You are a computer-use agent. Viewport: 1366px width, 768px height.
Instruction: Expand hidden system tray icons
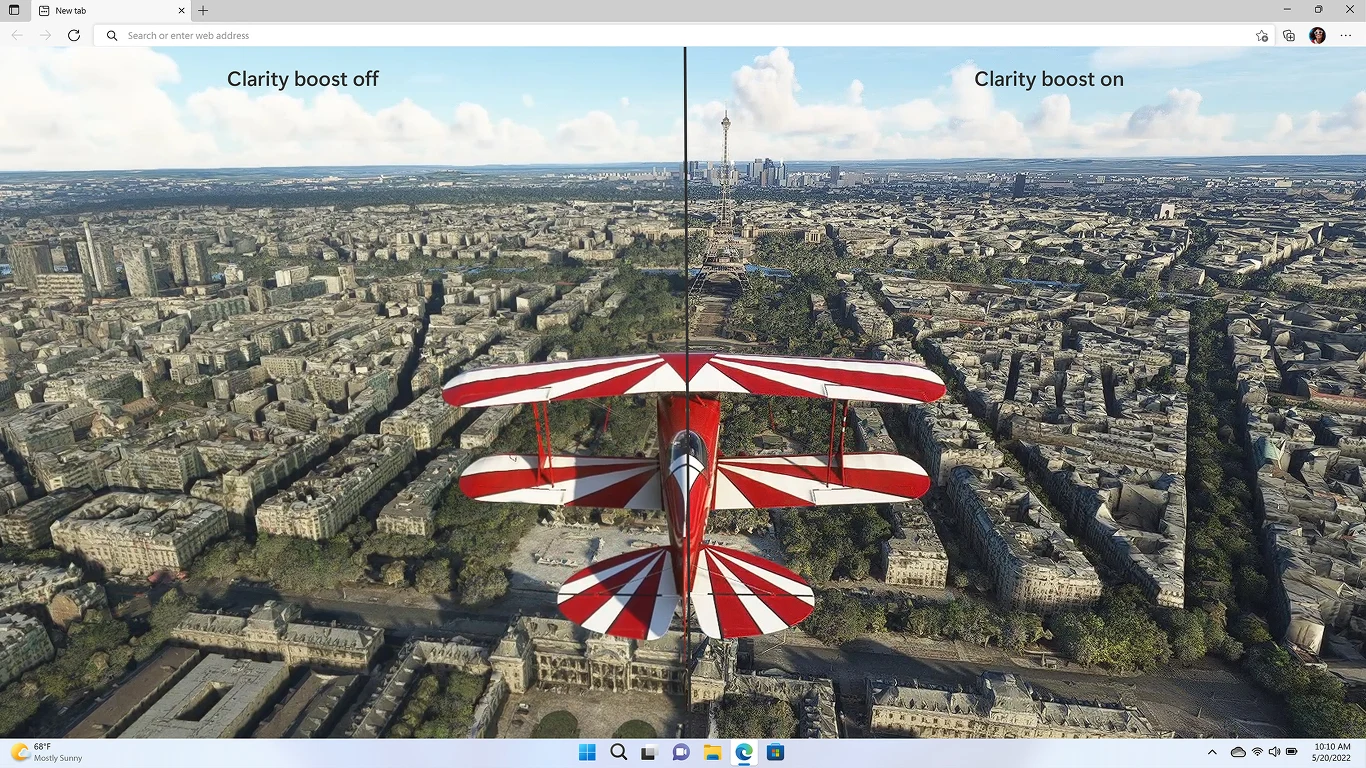click(1212, 752)
